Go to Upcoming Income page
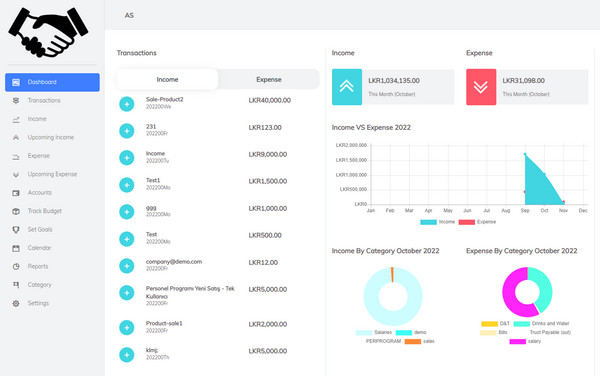The width and height of the screenshot is (600, 376). tap(51, 137)
